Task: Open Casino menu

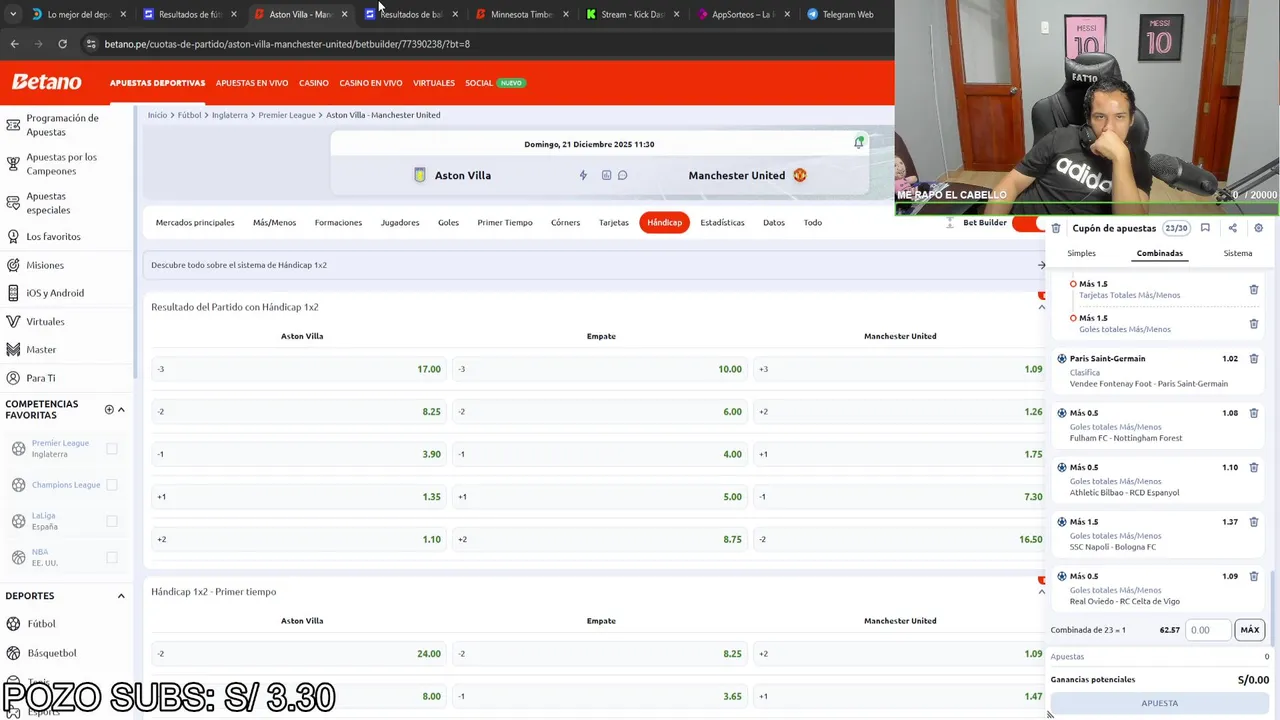Action: click(x=313, y=83)
